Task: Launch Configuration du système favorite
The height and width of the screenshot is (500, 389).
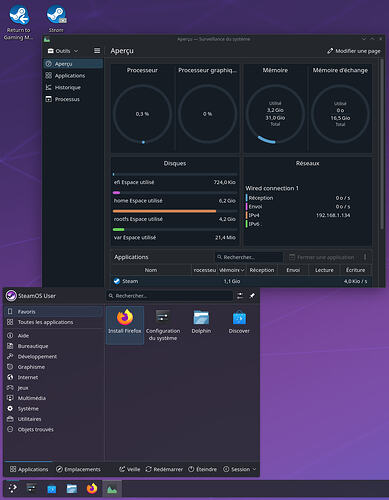Action: pos(163,325)
